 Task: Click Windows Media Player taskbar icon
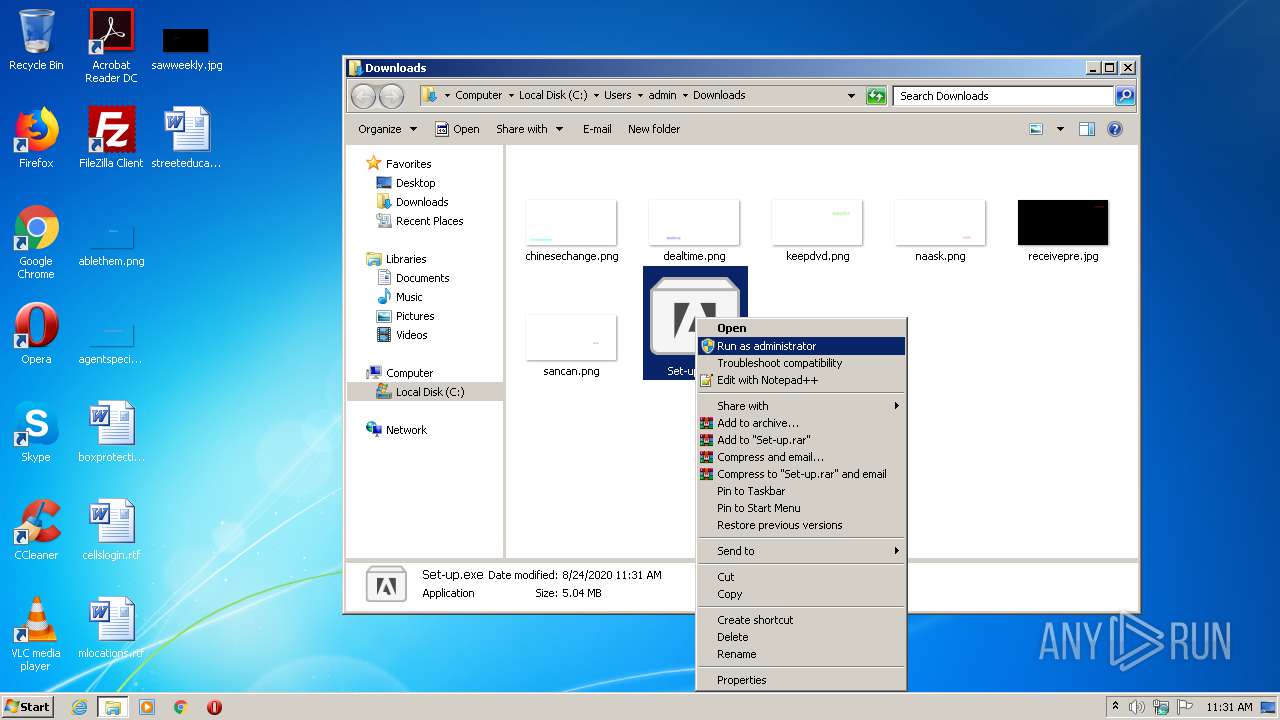pos(147,707)
